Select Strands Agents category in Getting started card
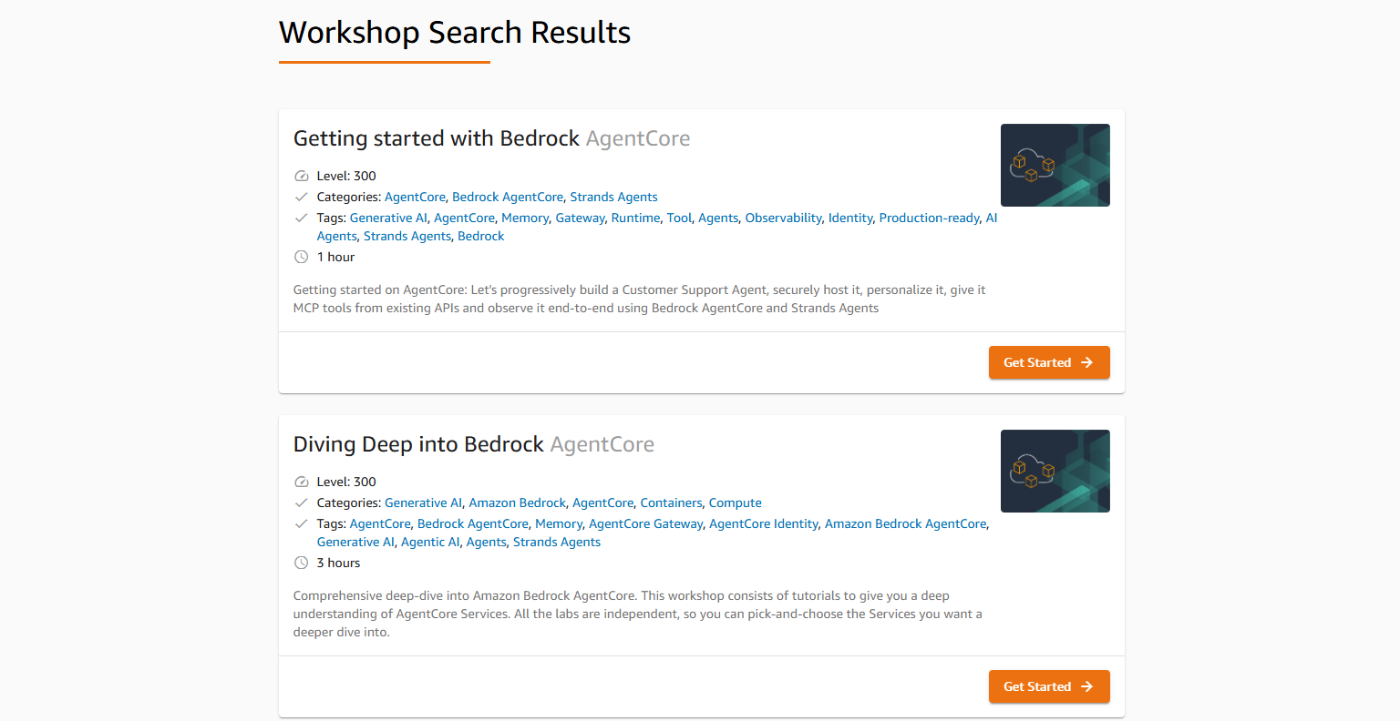This screenshot has width=1400, height=721. [614, 197]
